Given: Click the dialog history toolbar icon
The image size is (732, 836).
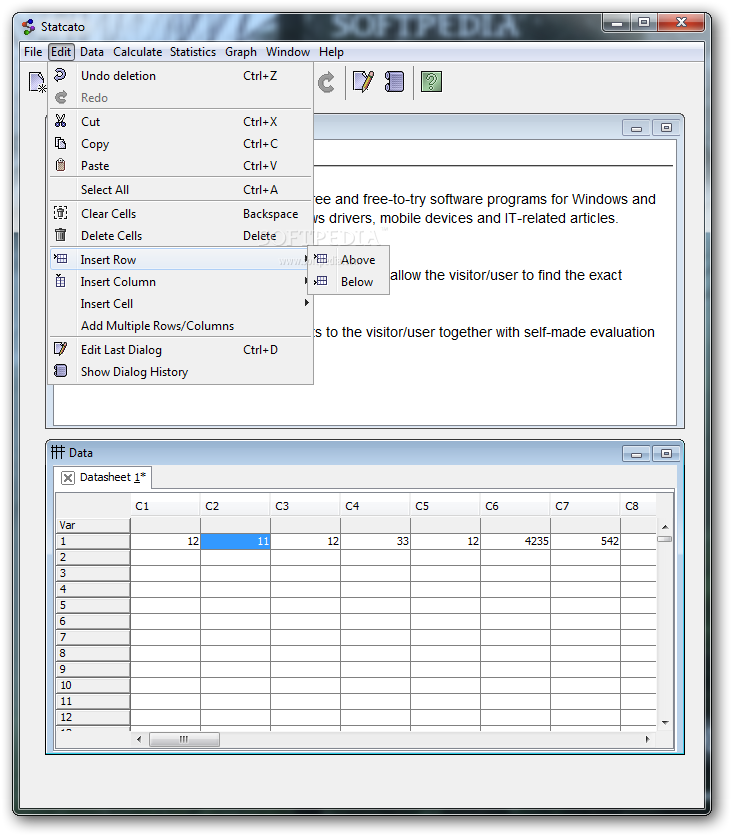Looking at the screenshot, I should click(394, 82).
